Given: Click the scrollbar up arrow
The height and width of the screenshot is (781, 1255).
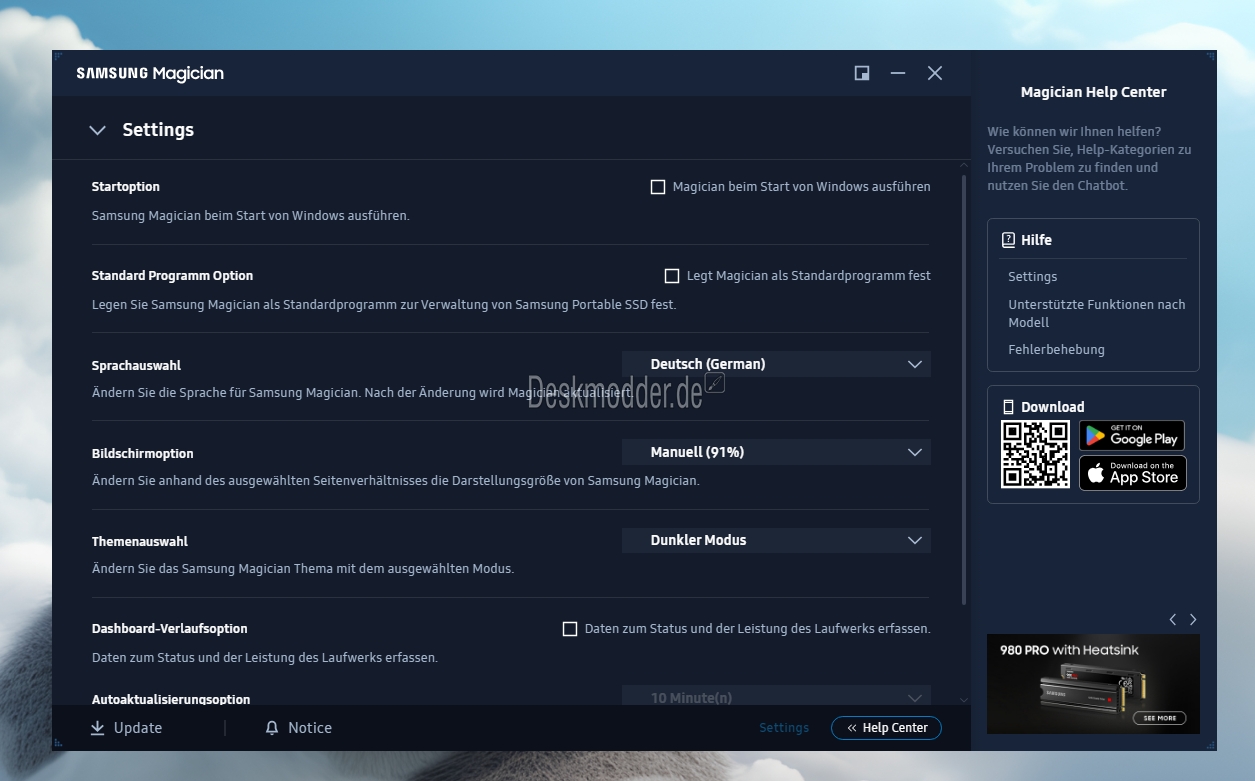Looking at the screenshot, I should click(x=964, y=166).
